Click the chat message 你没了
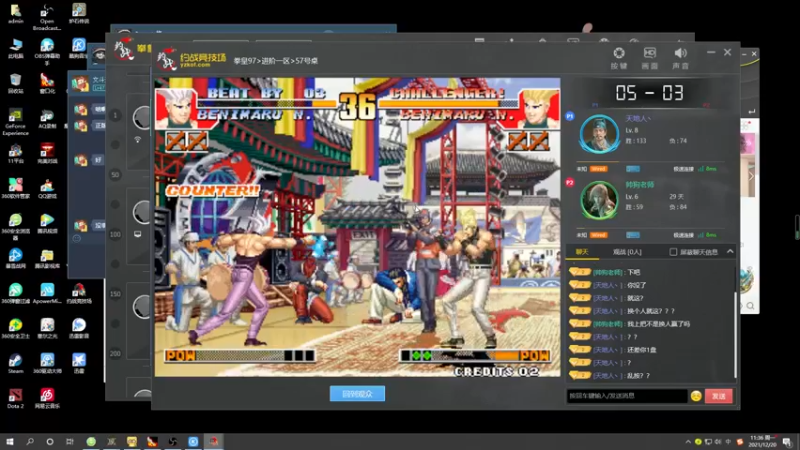The image size is (800, 450). point(637,285)
